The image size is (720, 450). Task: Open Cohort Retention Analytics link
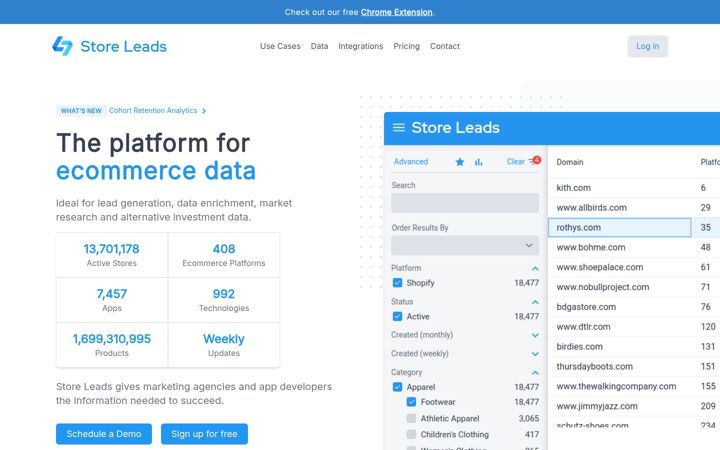click(x=153, y=111)
